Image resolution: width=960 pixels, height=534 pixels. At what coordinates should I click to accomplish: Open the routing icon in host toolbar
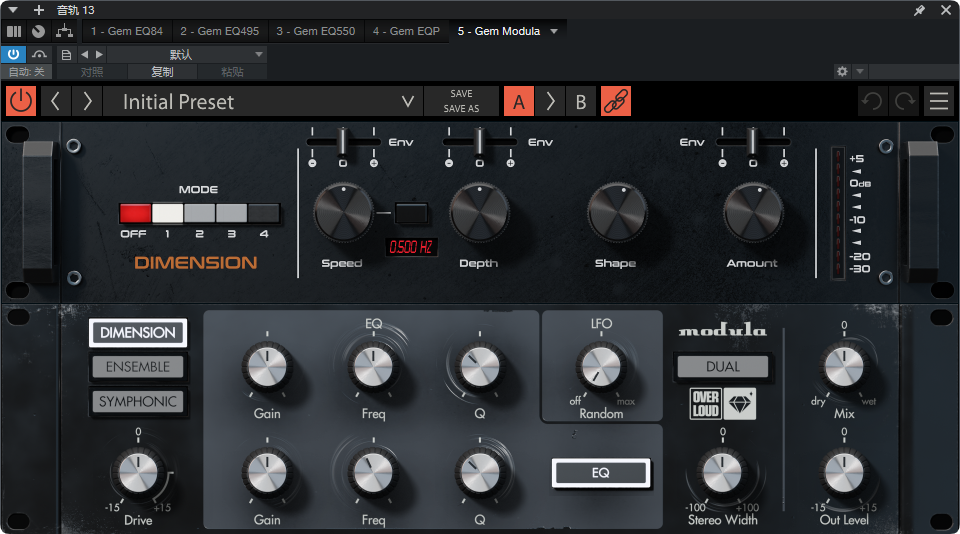[x=64, y=31]
